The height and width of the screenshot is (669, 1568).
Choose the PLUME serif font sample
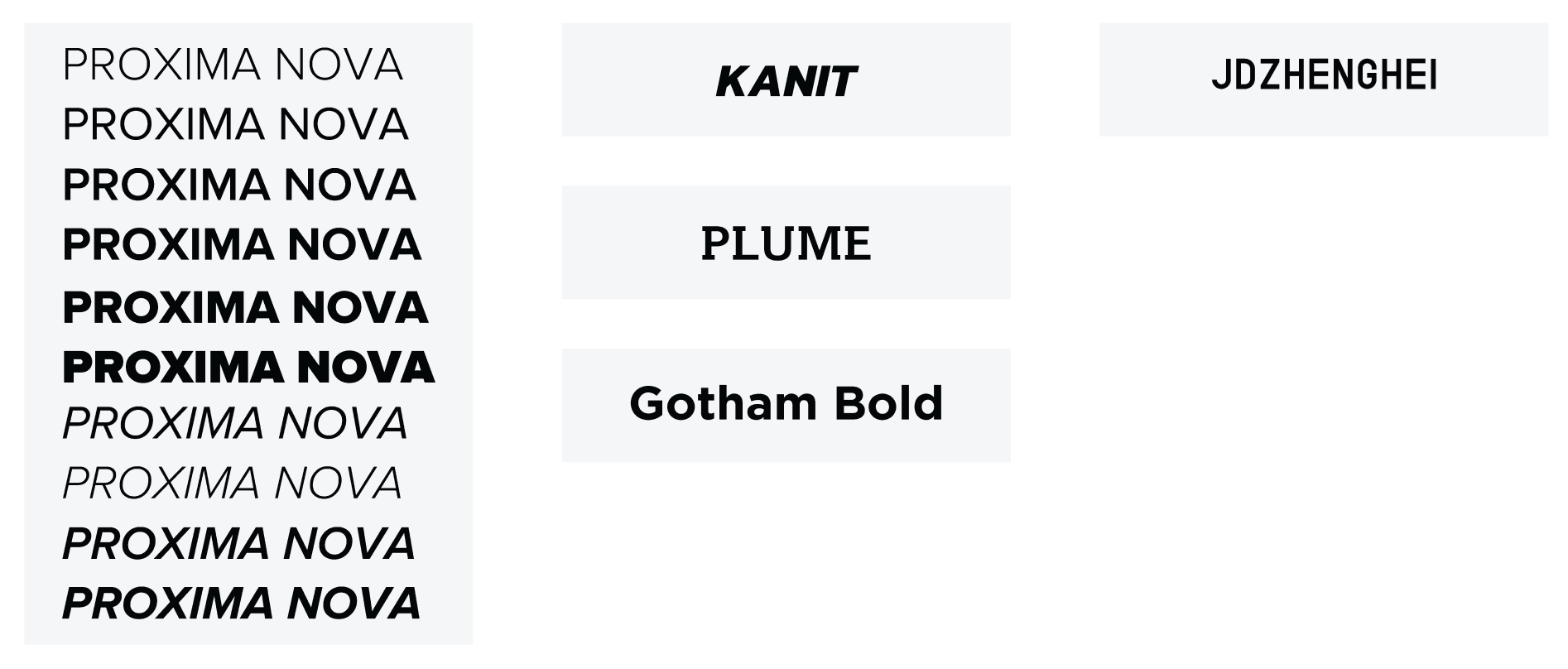click(x=786, y=243)
